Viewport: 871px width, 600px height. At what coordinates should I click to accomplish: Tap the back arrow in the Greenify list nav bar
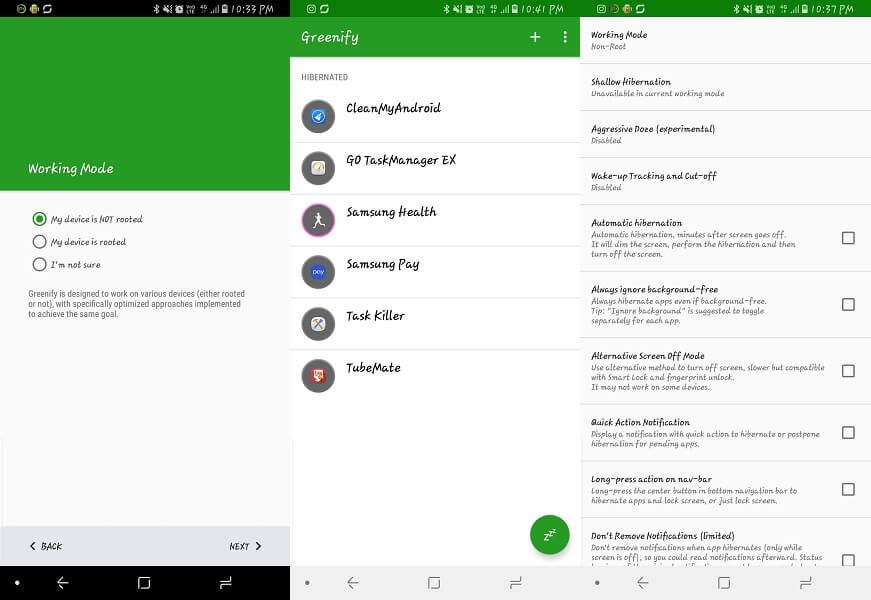pos(353,583)
